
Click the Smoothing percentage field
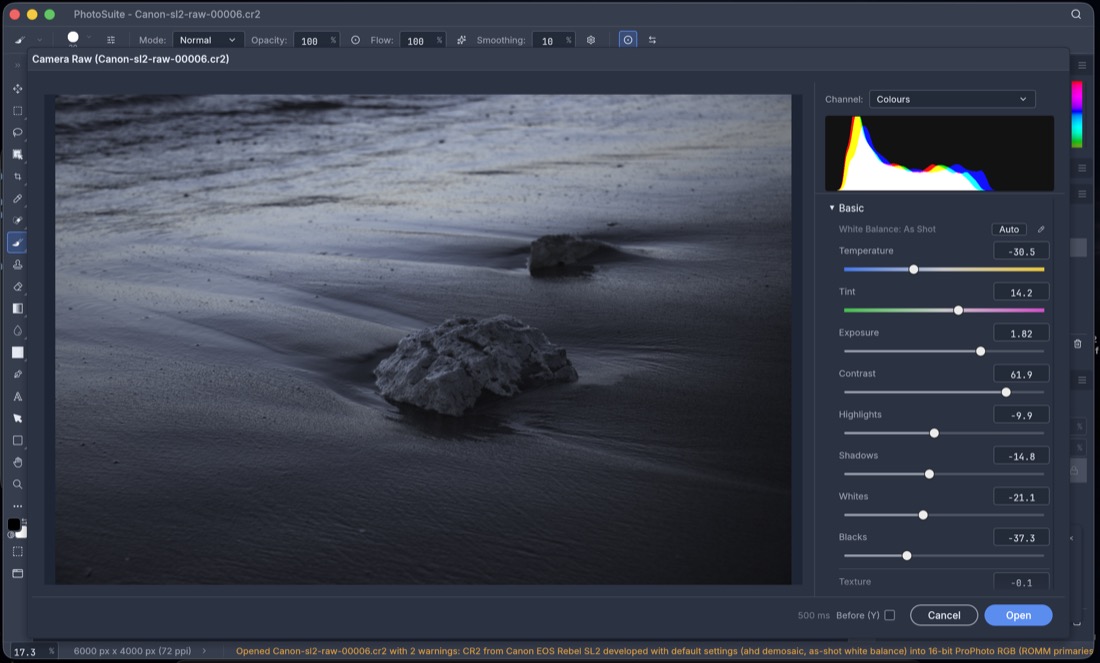554,41
